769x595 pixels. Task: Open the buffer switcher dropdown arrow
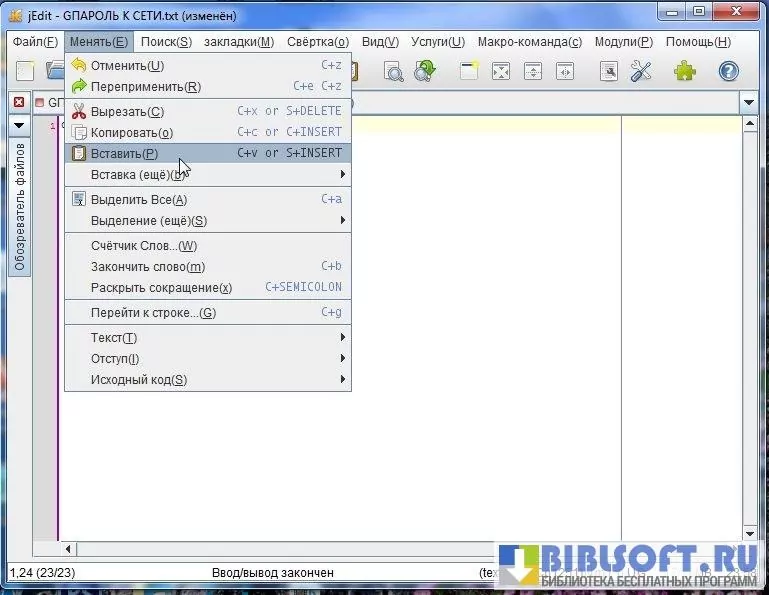(x=749, y=102)
